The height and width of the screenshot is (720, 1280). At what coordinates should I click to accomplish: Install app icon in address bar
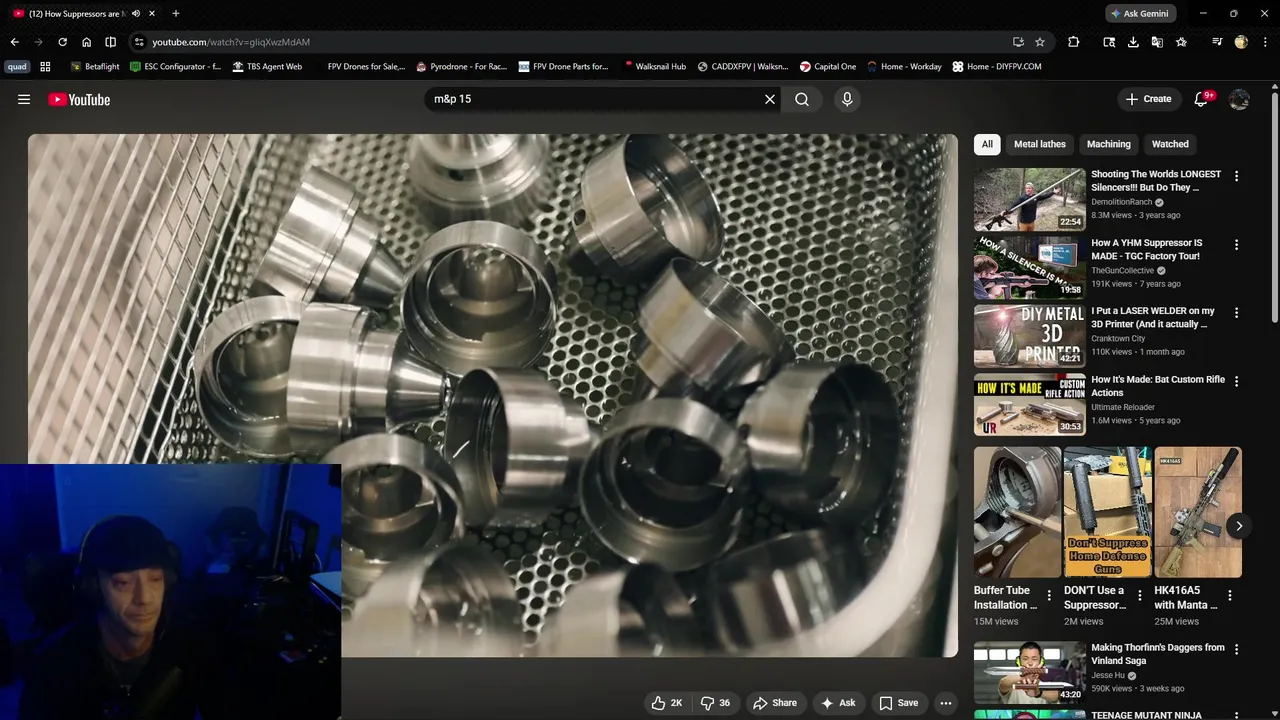1018,42
